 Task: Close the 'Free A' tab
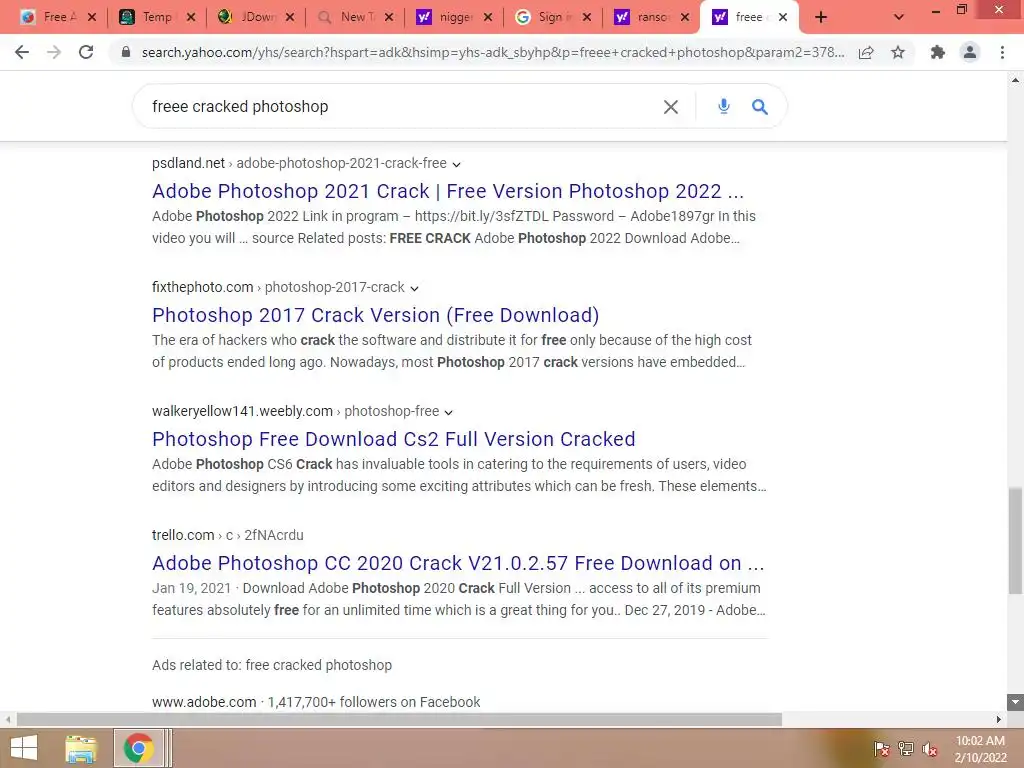pyautogui.click(x=92, y=17)
